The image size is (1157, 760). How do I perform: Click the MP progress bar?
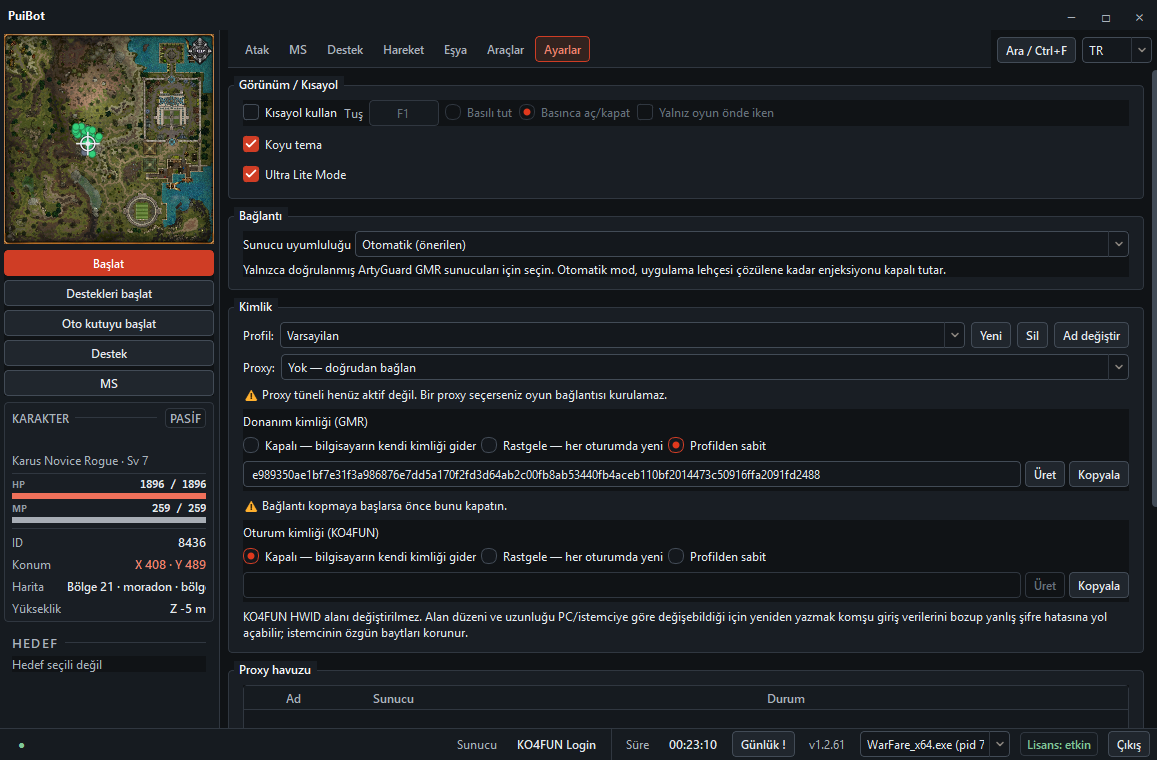(109, 520)
